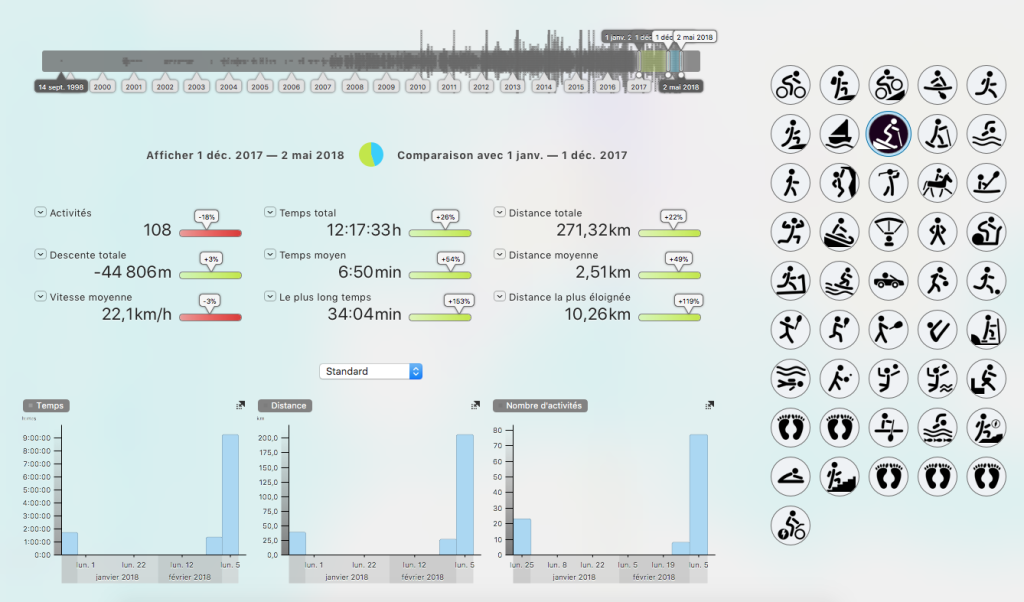
Task: Pick the rock climbing icon
Action: [x=839, y=180]
